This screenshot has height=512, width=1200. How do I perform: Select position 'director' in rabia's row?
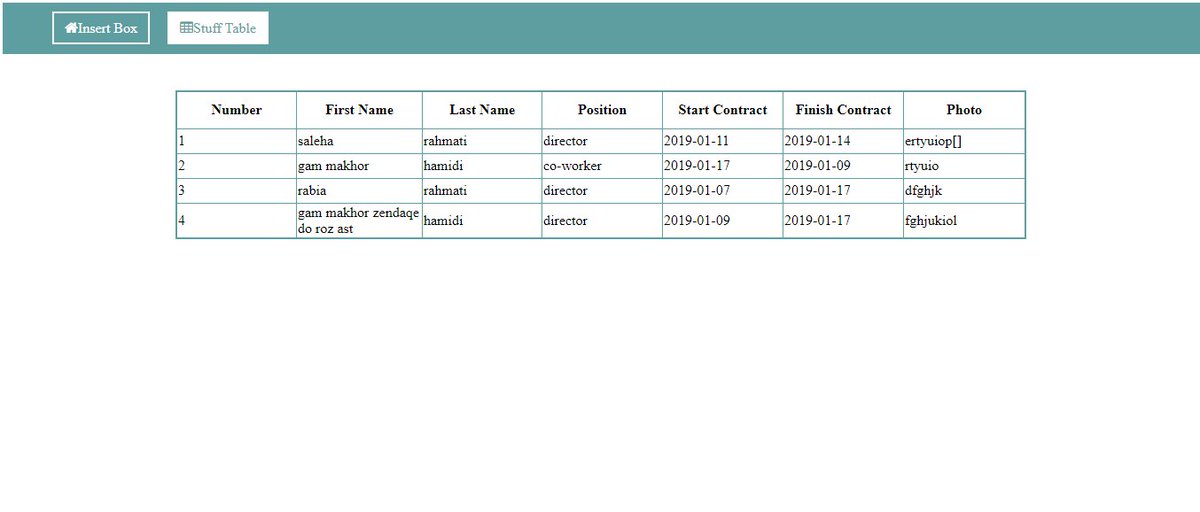(602, 190)
